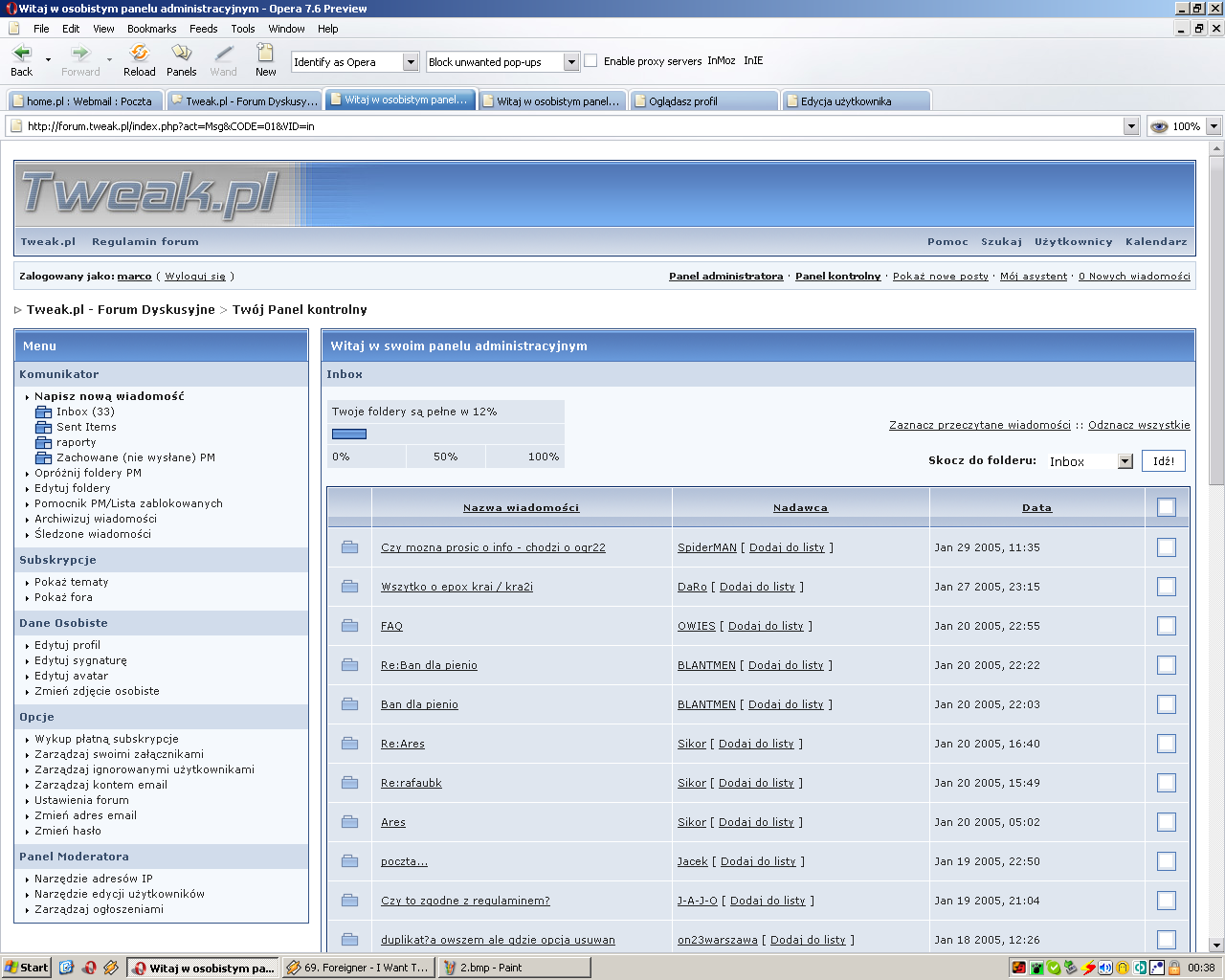
Task: Open the Bookmarks menu
Action: coord(151,29)
